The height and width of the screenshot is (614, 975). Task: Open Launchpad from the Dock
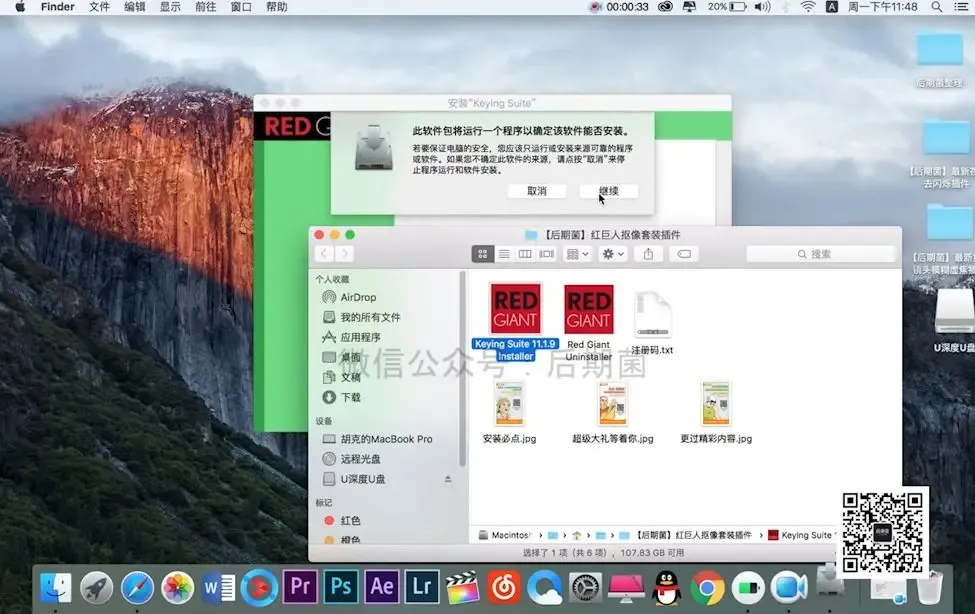[x=96, y=587]
